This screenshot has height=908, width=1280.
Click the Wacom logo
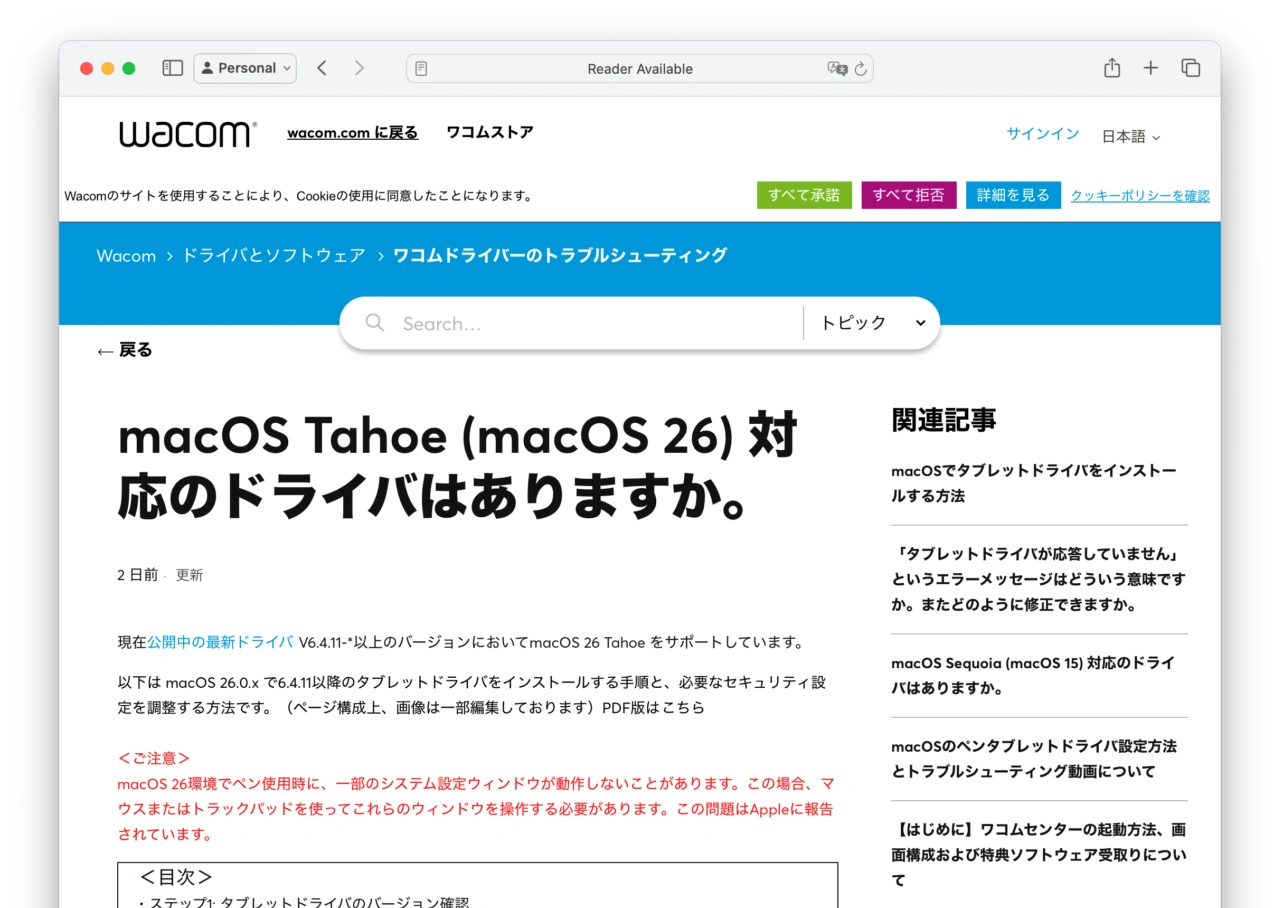click(x=186, y=133)
